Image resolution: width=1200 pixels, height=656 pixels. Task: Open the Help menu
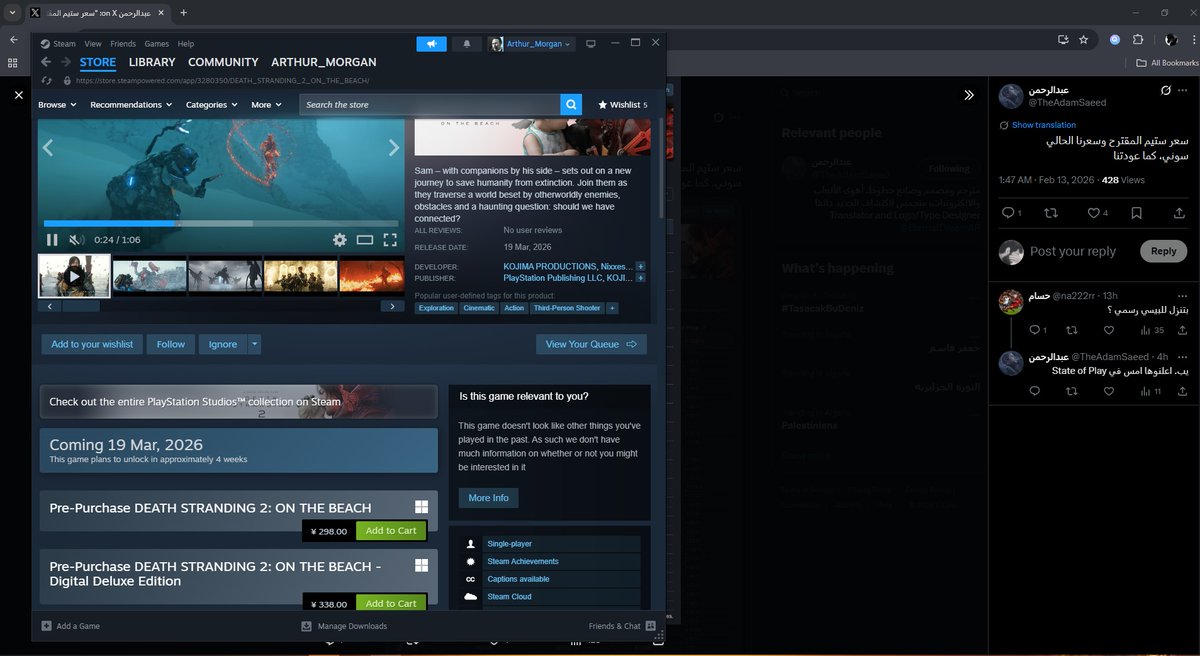tap(186, 44)
